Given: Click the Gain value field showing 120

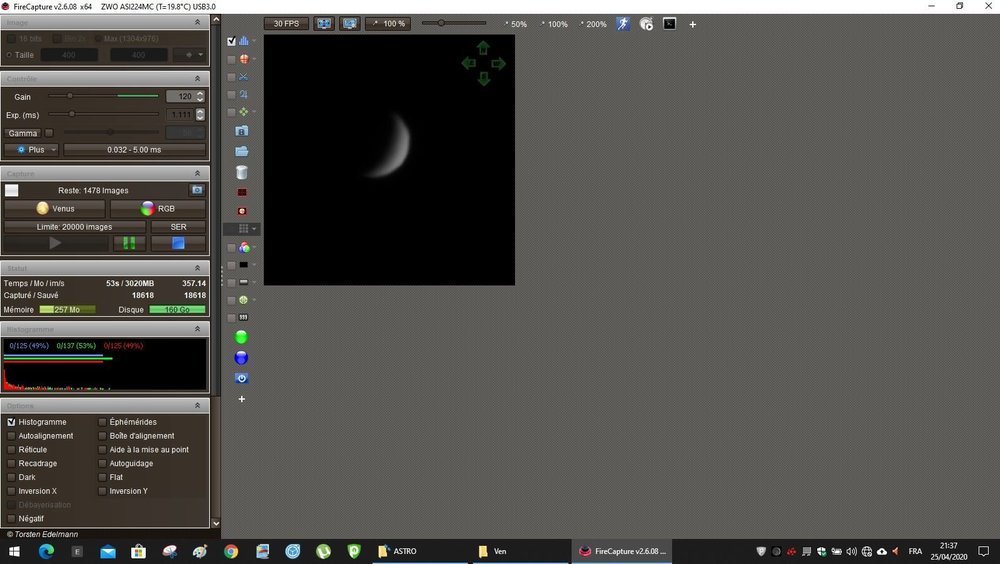Looking at the screenshot, I should coord(180,96).
